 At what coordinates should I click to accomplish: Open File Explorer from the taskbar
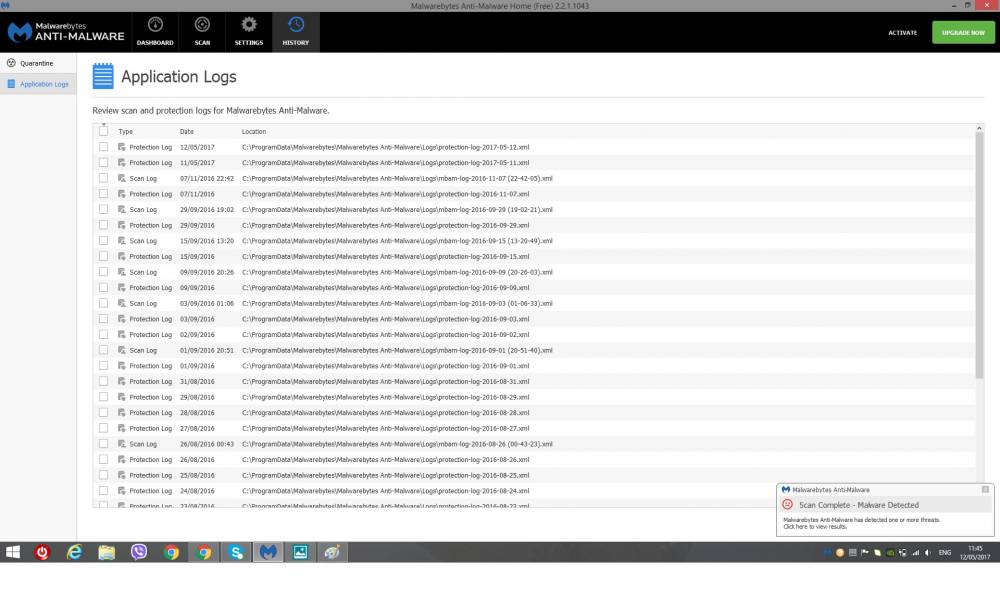[107, 552]
